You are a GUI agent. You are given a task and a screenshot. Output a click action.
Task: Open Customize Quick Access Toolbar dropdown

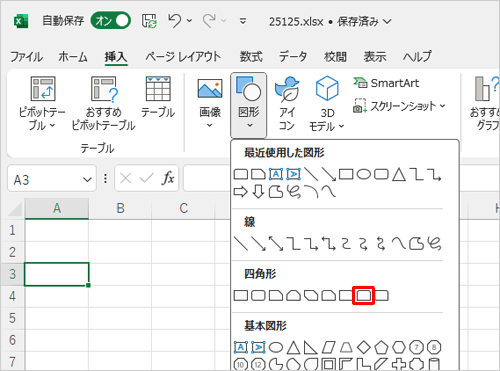(243, 21)
